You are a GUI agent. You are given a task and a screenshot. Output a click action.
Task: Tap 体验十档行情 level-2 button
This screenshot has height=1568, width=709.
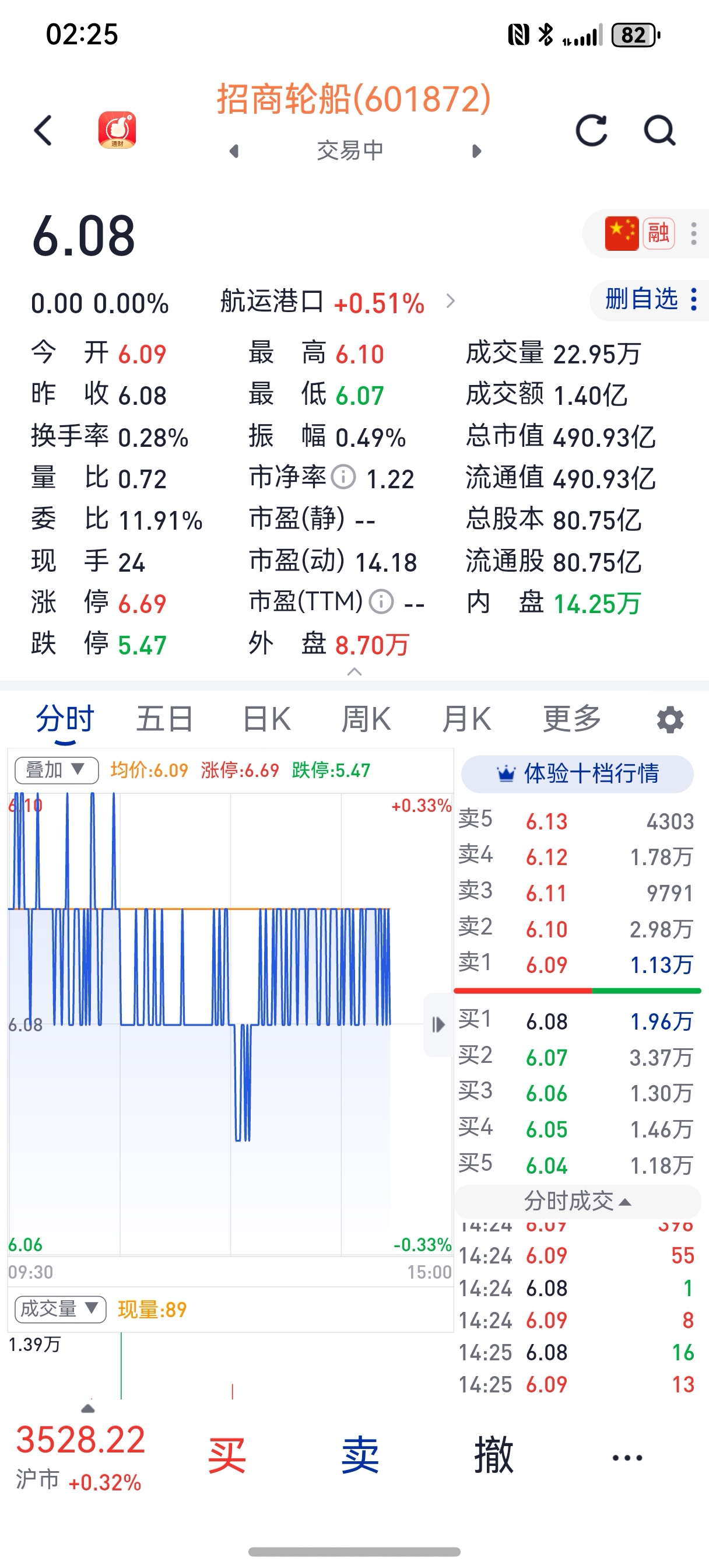(578, 773)
